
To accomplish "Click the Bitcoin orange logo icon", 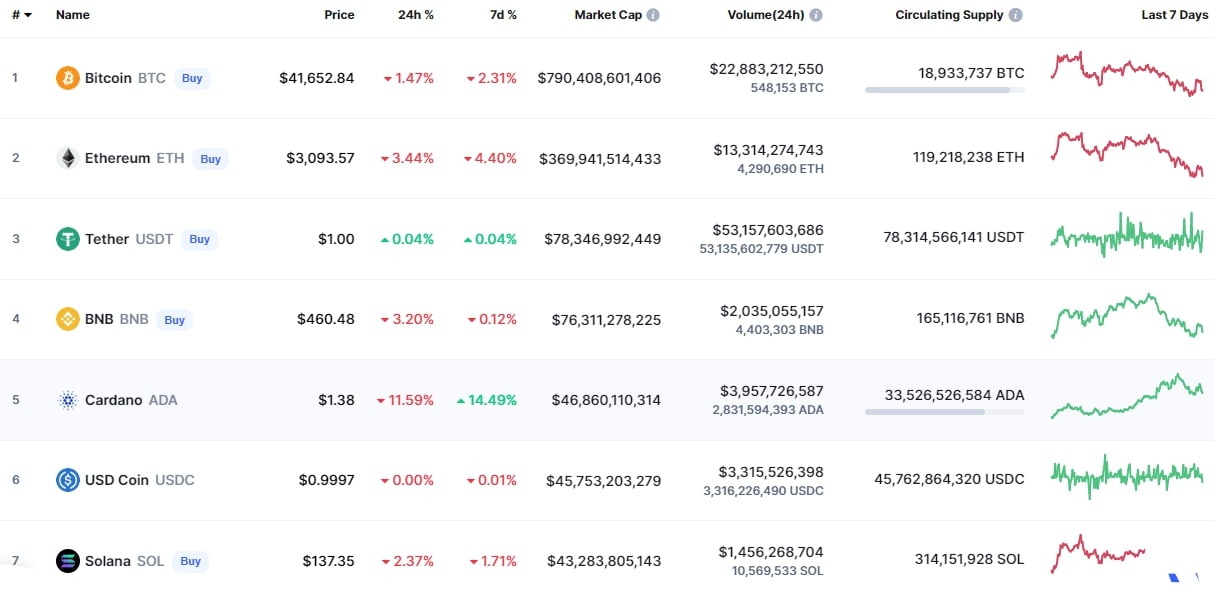I will [68, 78].
